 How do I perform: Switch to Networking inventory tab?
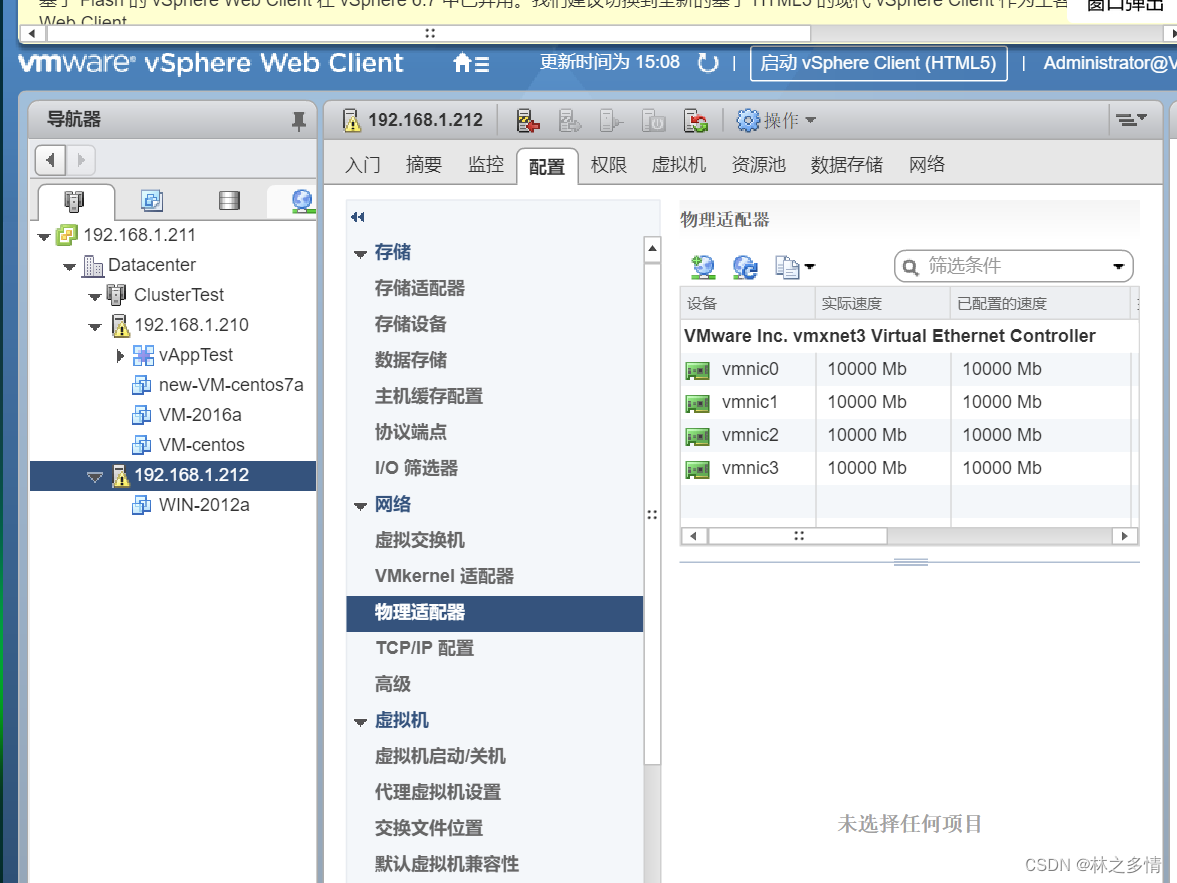pos(302,200)
